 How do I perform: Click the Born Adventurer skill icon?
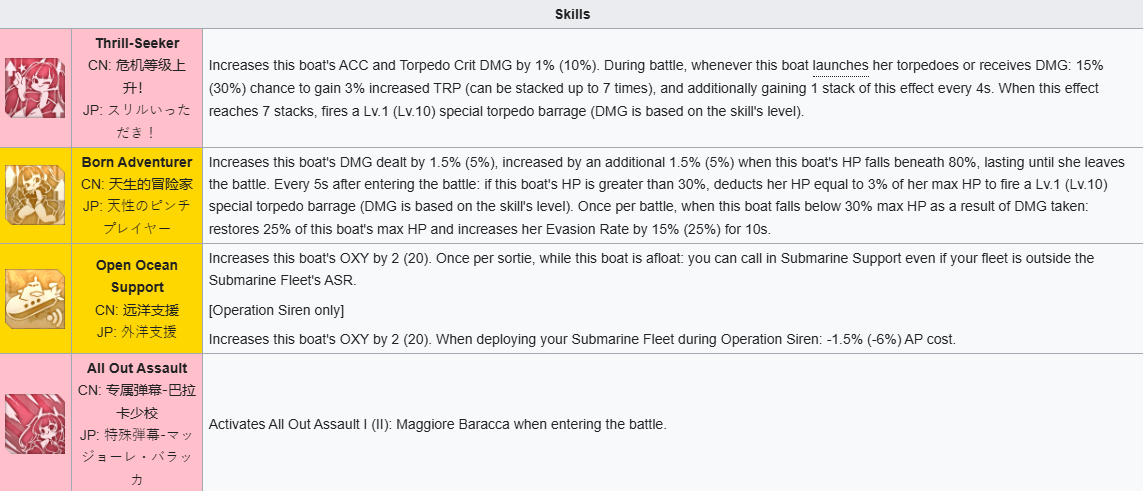[x=35, y=195]
